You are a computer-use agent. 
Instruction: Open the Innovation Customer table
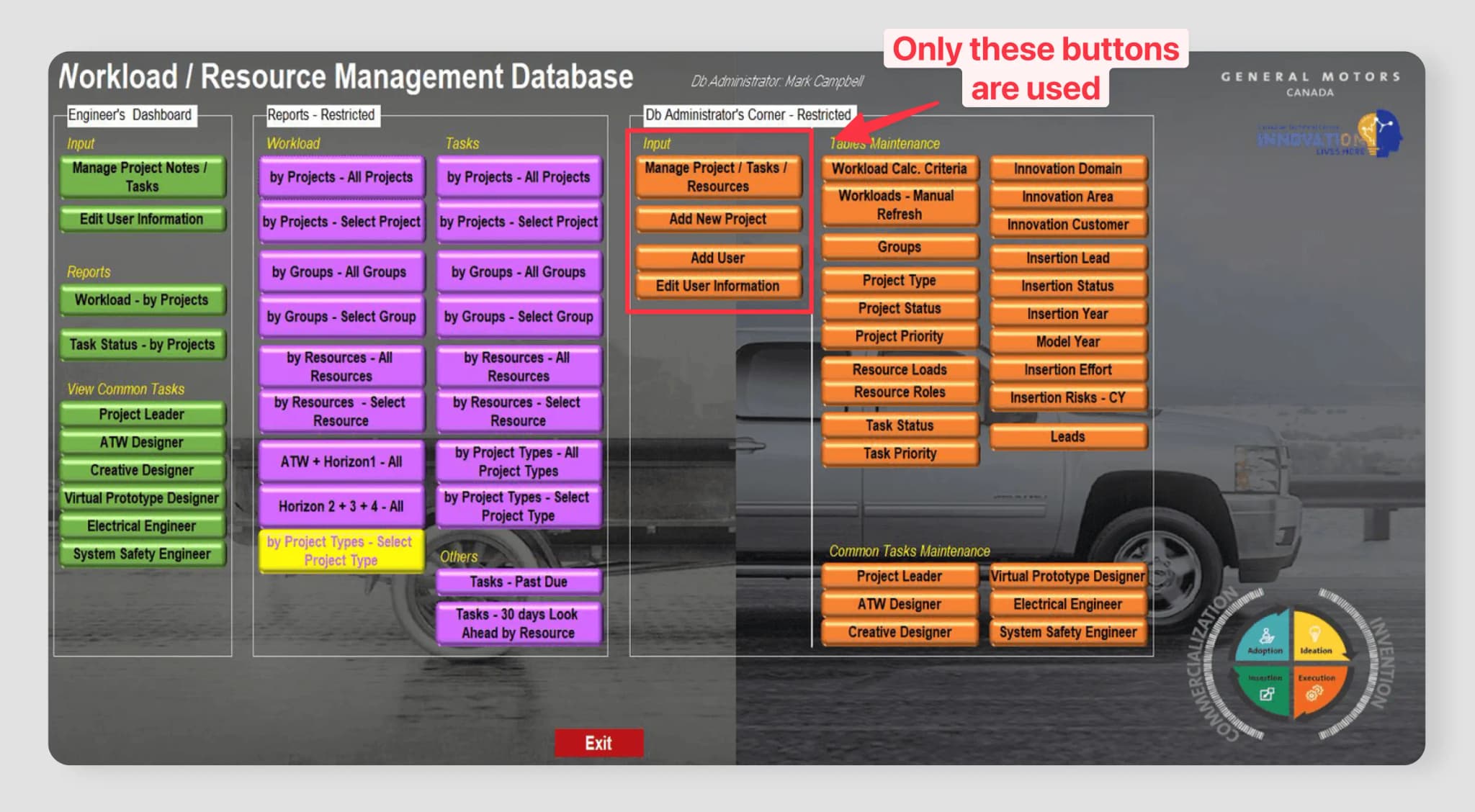[x=1068, y=225]
